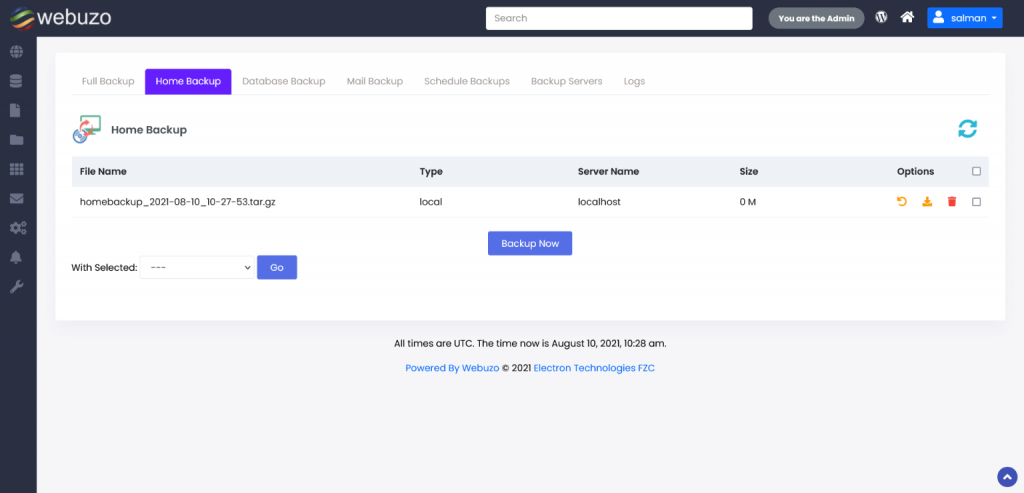Delete the homebackup file using the trash icon
This screenshot has height=493, width=1024.
click(x=952, y=202)
